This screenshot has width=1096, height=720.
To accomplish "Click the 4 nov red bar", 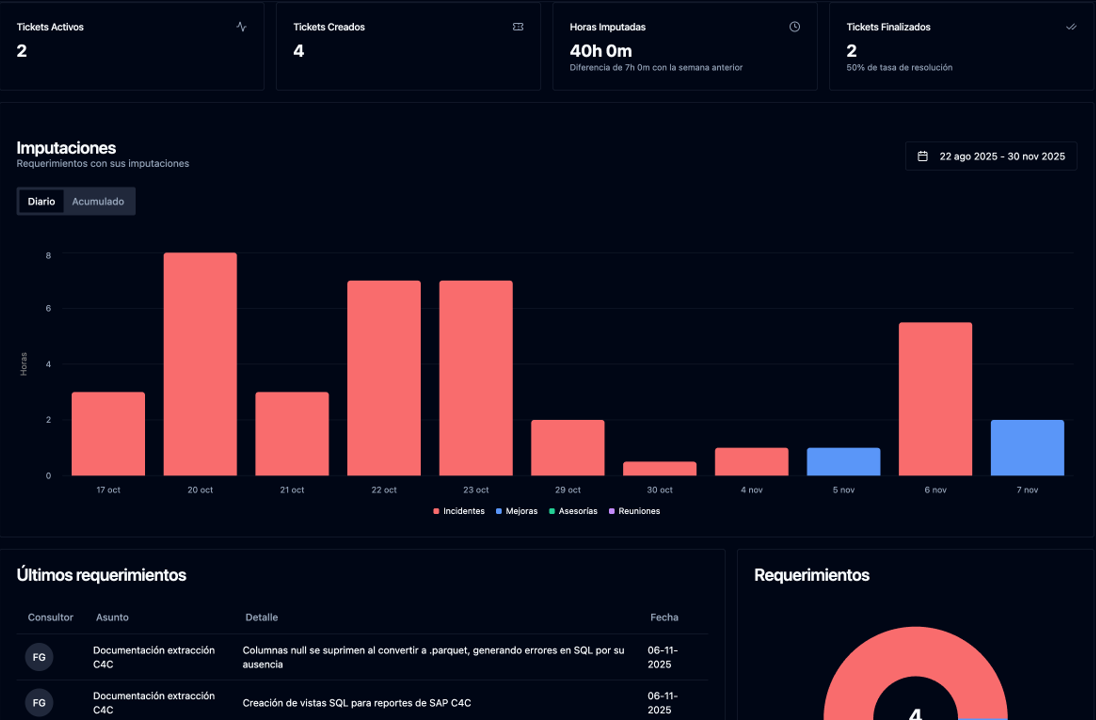I will (751, 462).
